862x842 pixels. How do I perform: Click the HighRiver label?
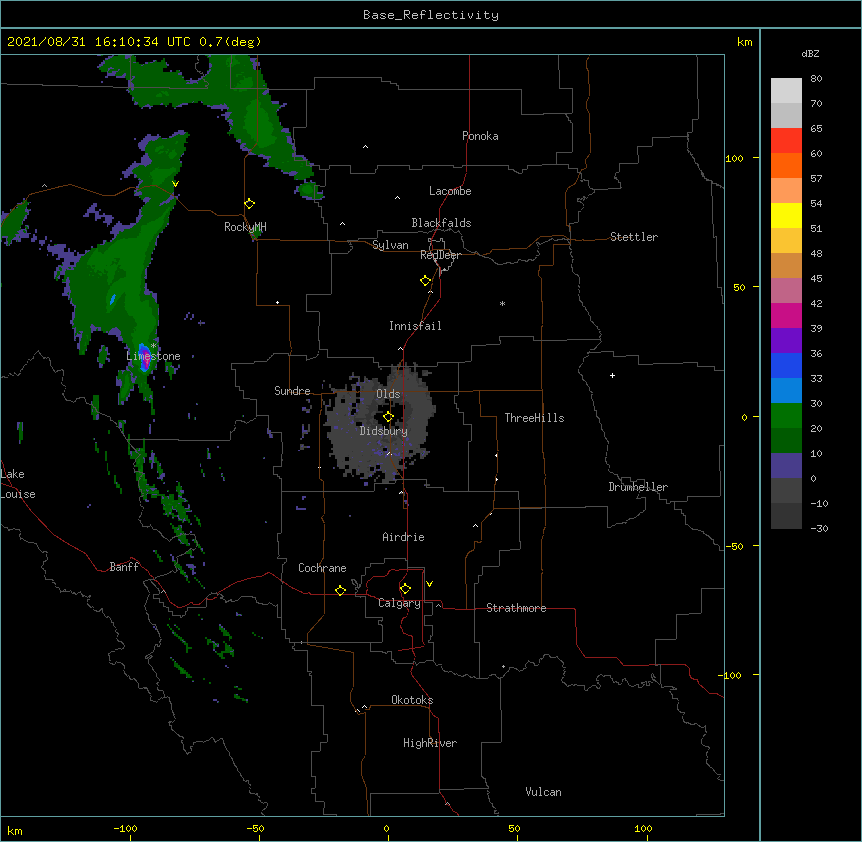(430, 743)
